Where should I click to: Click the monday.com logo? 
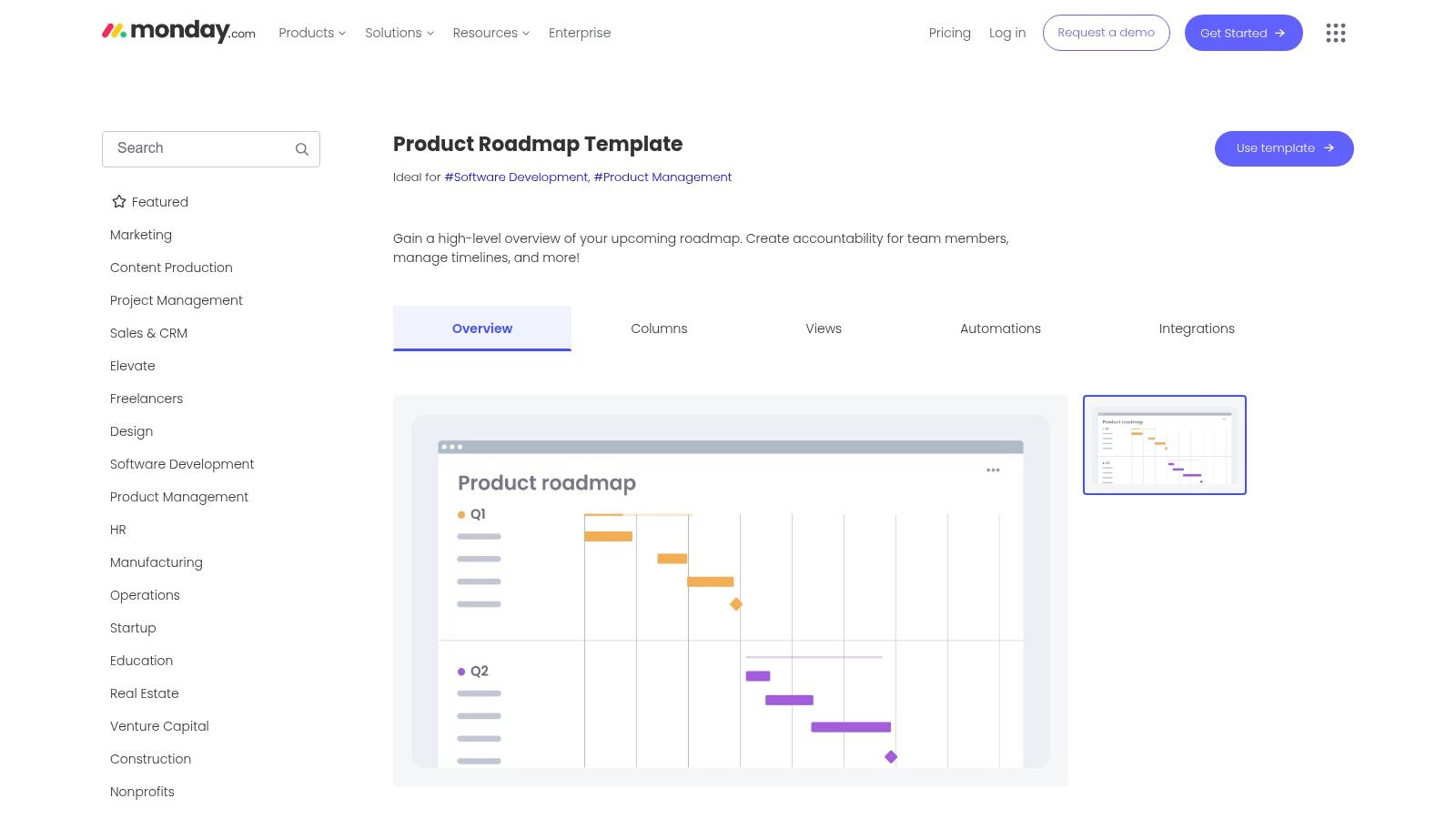[177, 32]
